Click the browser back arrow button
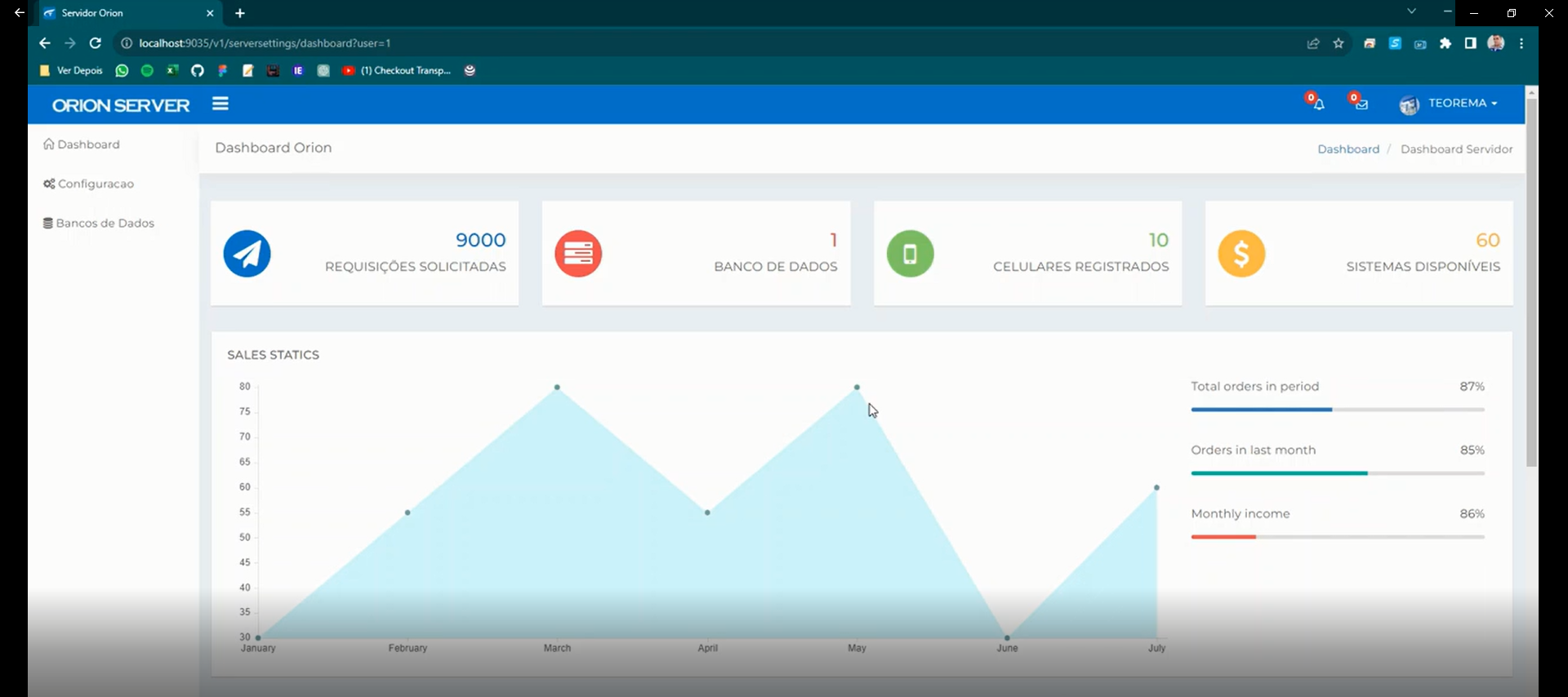Screen dimensions: 1568x697 tap(45, 43)
